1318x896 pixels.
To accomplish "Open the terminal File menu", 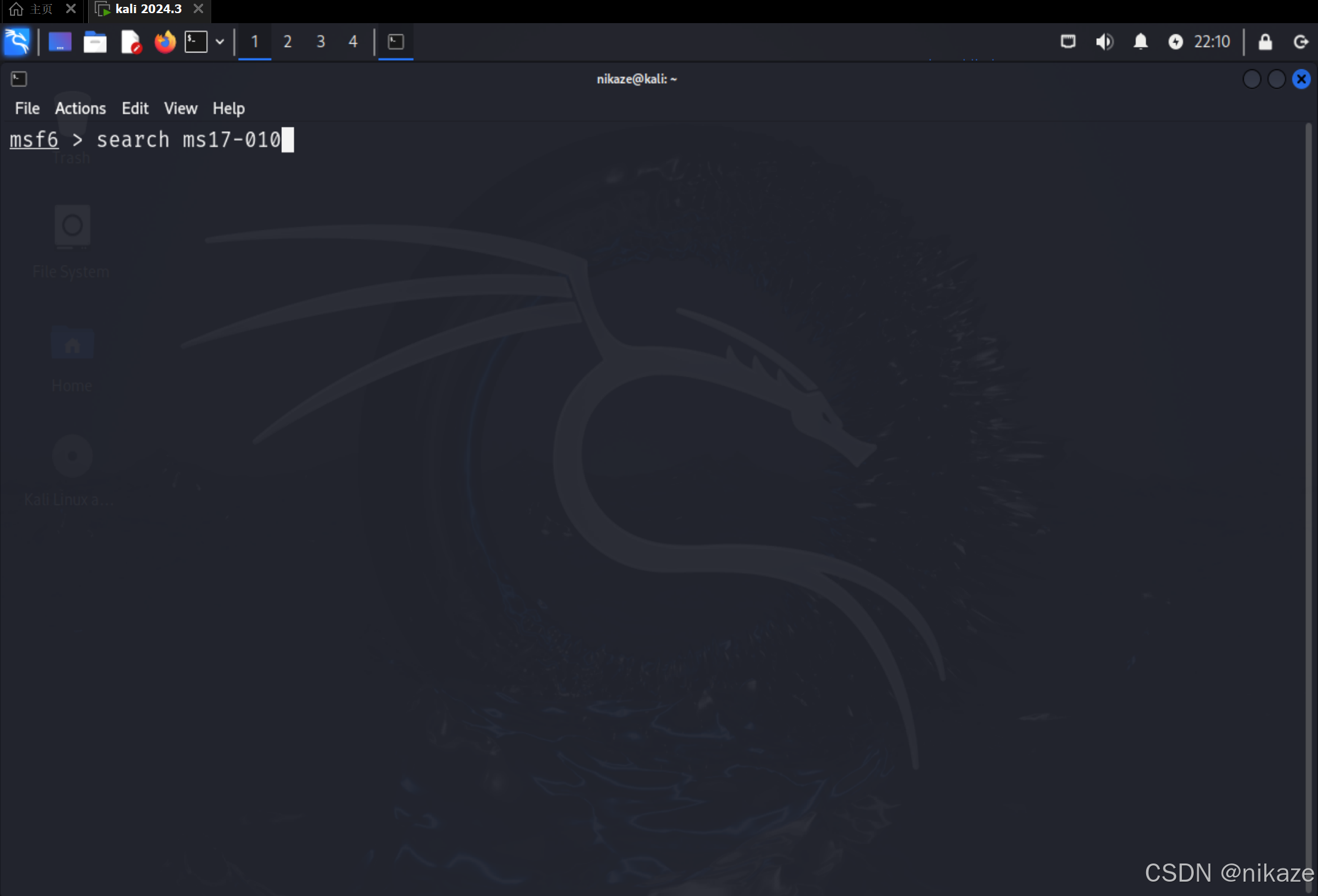I will (27, 108).
